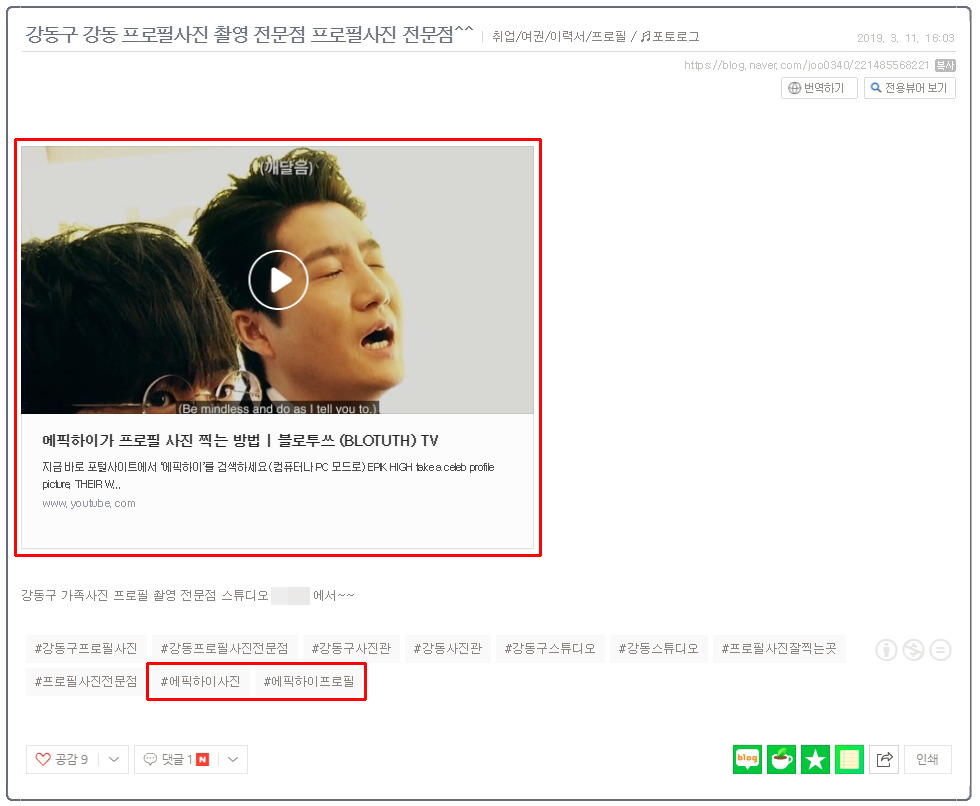This screenshot has width=980, height=806.
Task: Select hashtag #강동스튜디오
Action: pos(658,649)
